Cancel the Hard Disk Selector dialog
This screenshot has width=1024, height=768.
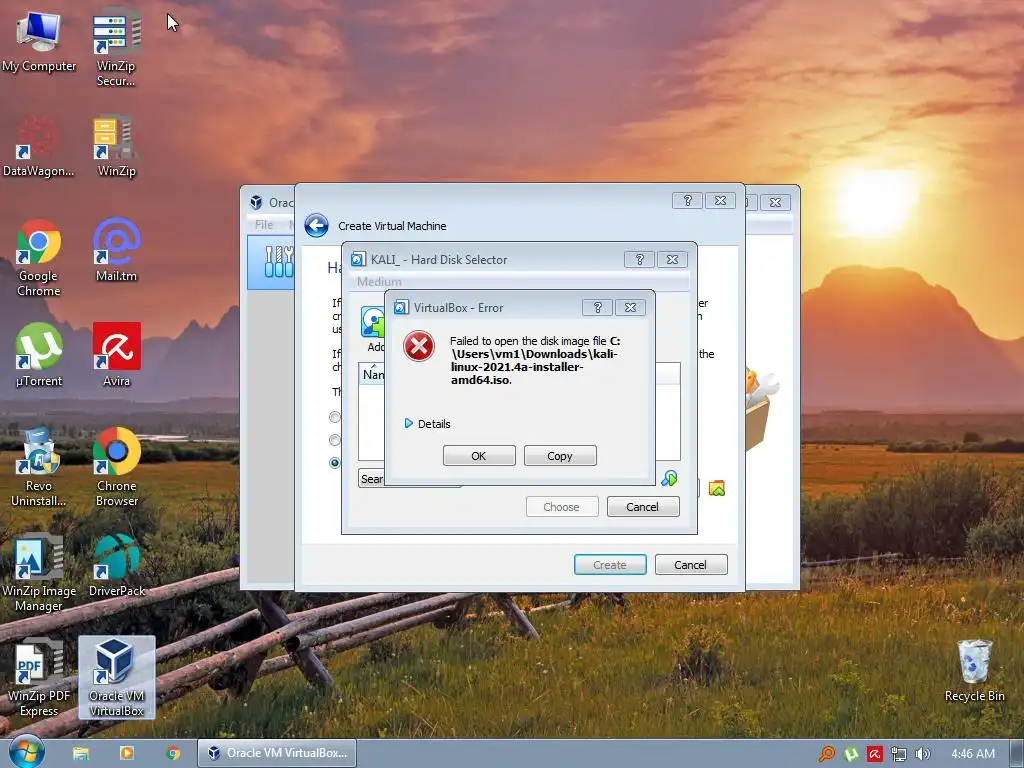(x=643, y=507)
